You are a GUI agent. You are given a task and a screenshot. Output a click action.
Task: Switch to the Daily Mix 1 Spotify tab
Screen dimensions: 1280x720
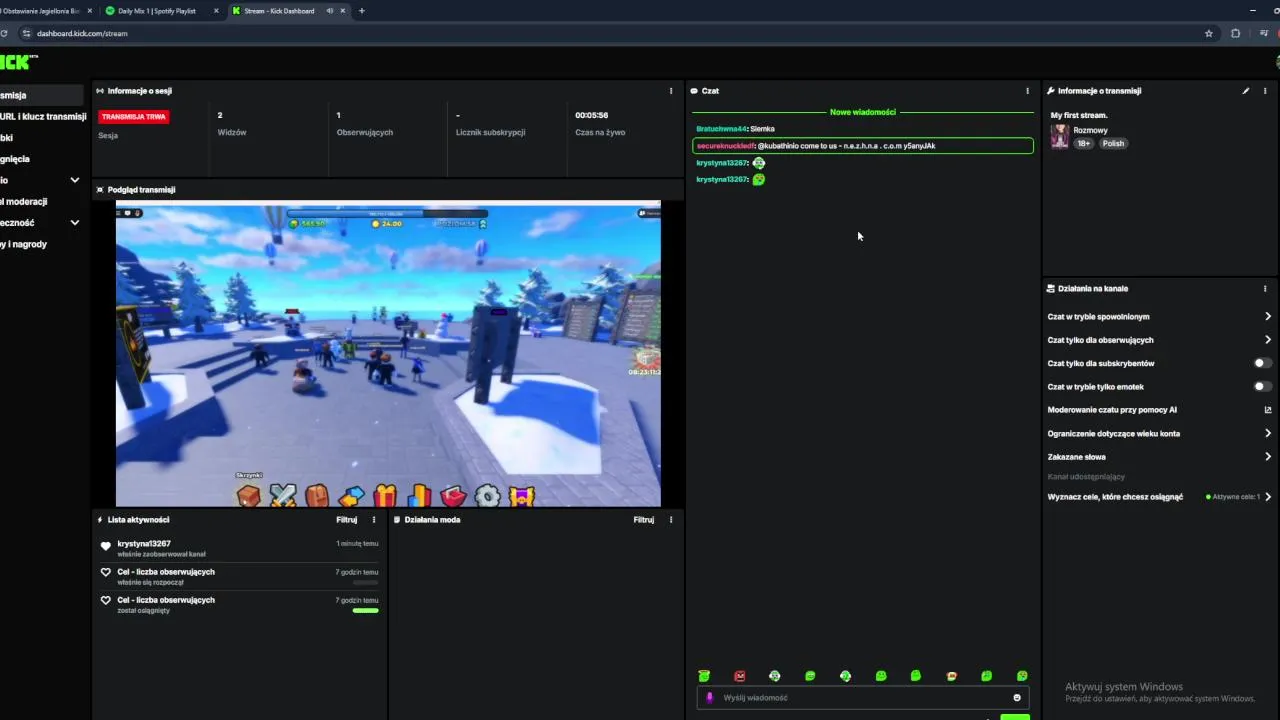tap(160, 11)
